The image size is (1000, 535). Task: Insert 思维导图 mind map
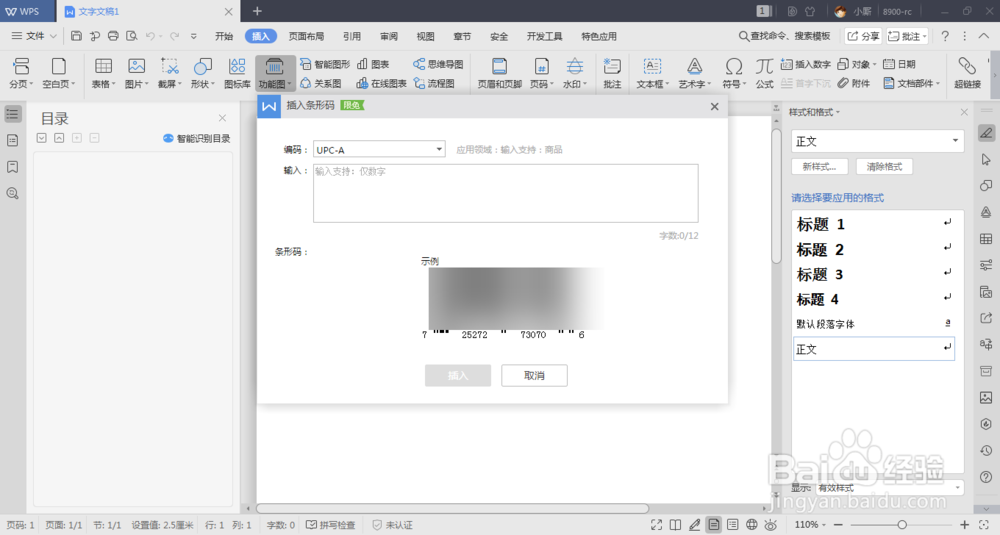click(438, 64)
